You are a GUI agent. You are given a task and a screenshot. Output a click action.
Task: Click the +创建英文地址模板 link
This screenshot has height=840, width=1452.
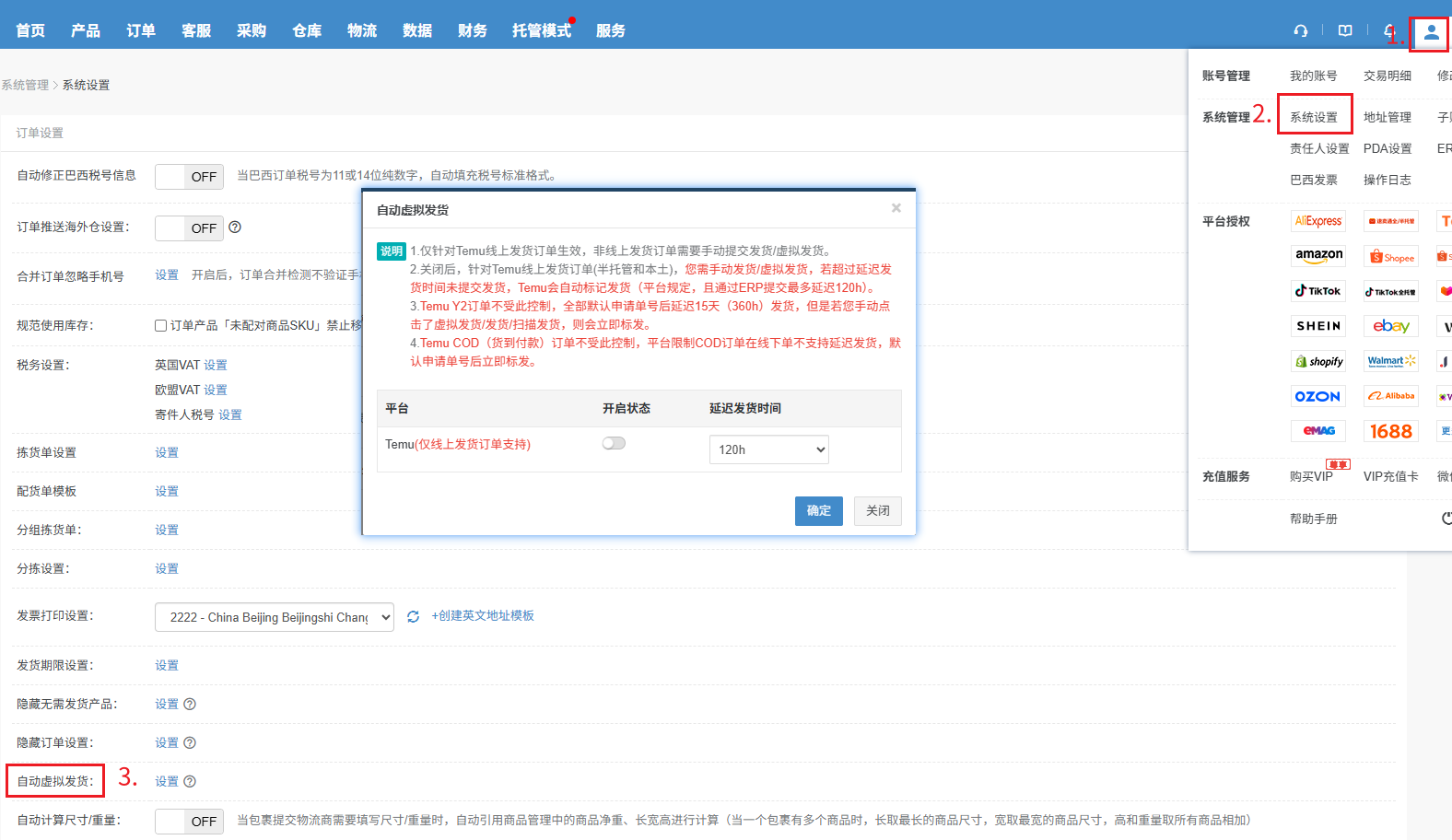point(483,615)
